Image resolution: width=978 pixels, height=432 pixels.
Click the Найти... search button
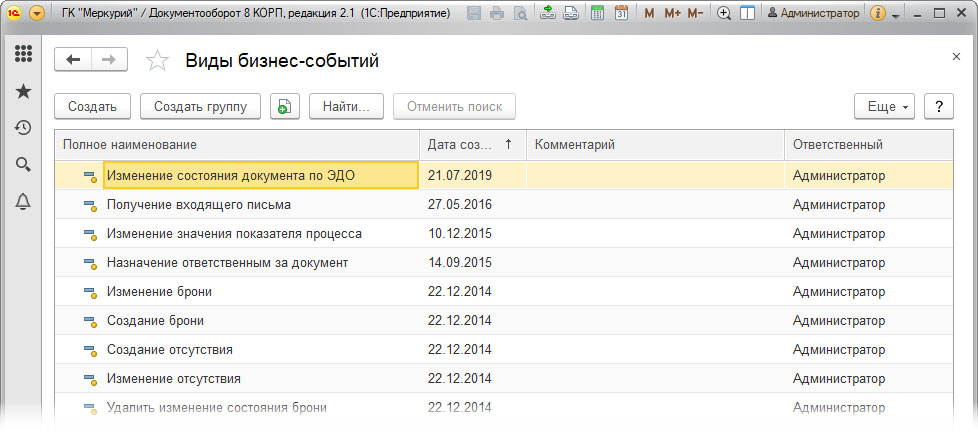click(346, 106)
